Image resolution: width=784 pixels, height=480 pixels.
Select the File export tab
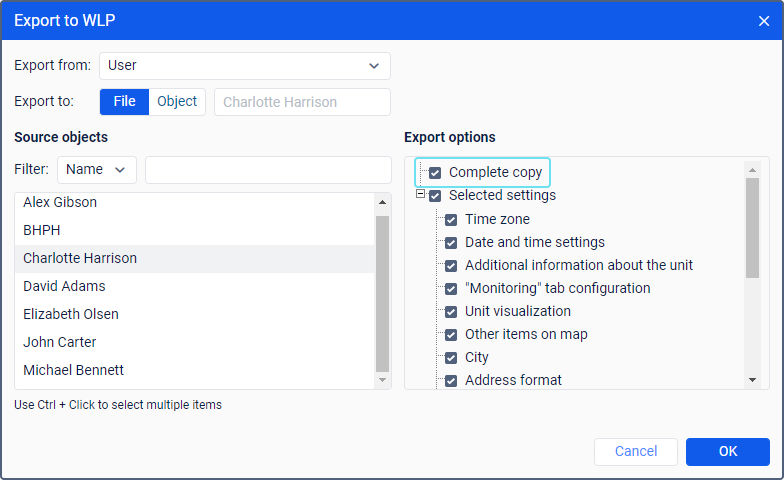coord(124,102)
